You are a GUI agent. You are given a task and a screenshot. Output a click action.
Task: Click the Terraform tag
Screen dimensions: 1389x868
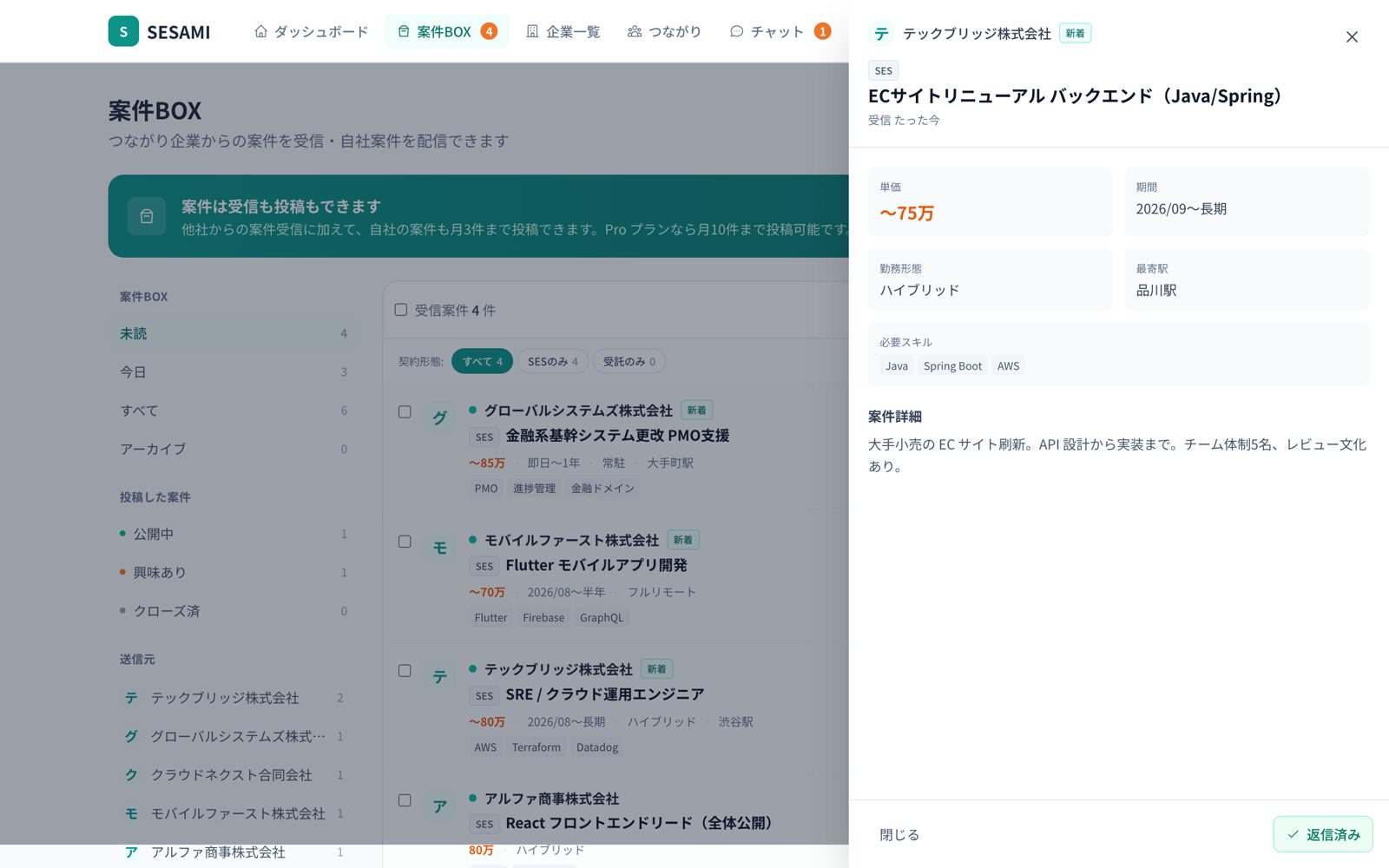[537, 746]
